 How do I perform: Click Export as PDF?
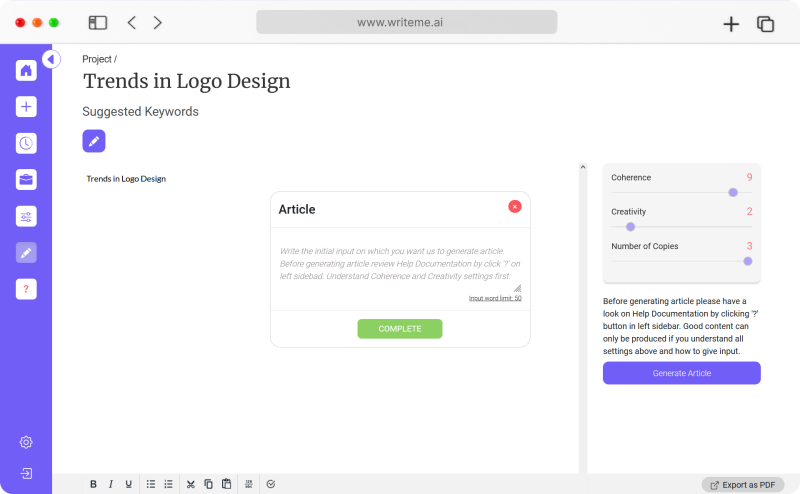coord(743,485)
